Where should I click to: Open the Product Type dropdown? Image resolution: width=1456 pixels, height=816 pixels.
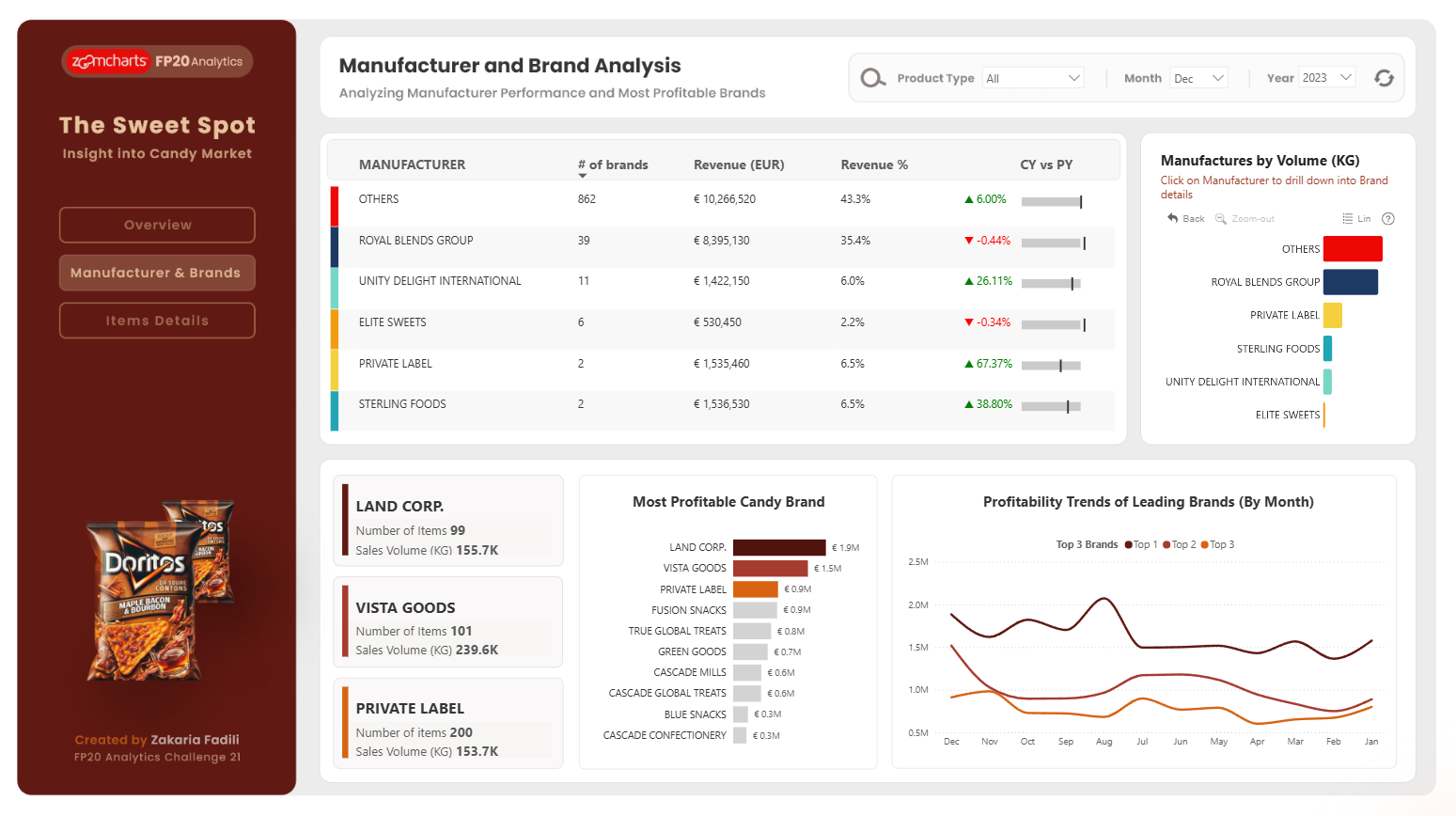1033,78
